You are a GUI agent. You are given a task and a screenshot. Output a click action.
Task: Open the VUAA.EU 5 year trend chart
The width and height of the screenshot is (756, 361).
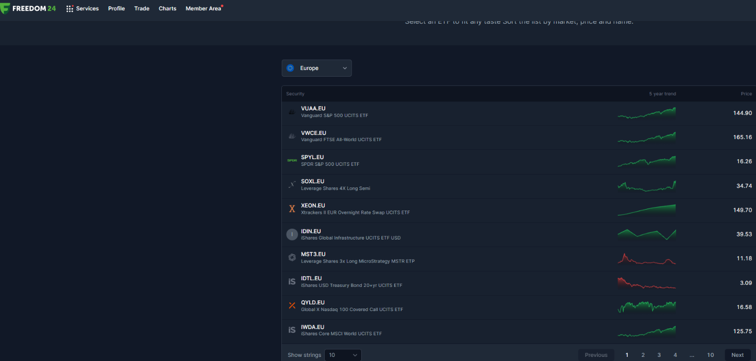click(x=647, y=113)
